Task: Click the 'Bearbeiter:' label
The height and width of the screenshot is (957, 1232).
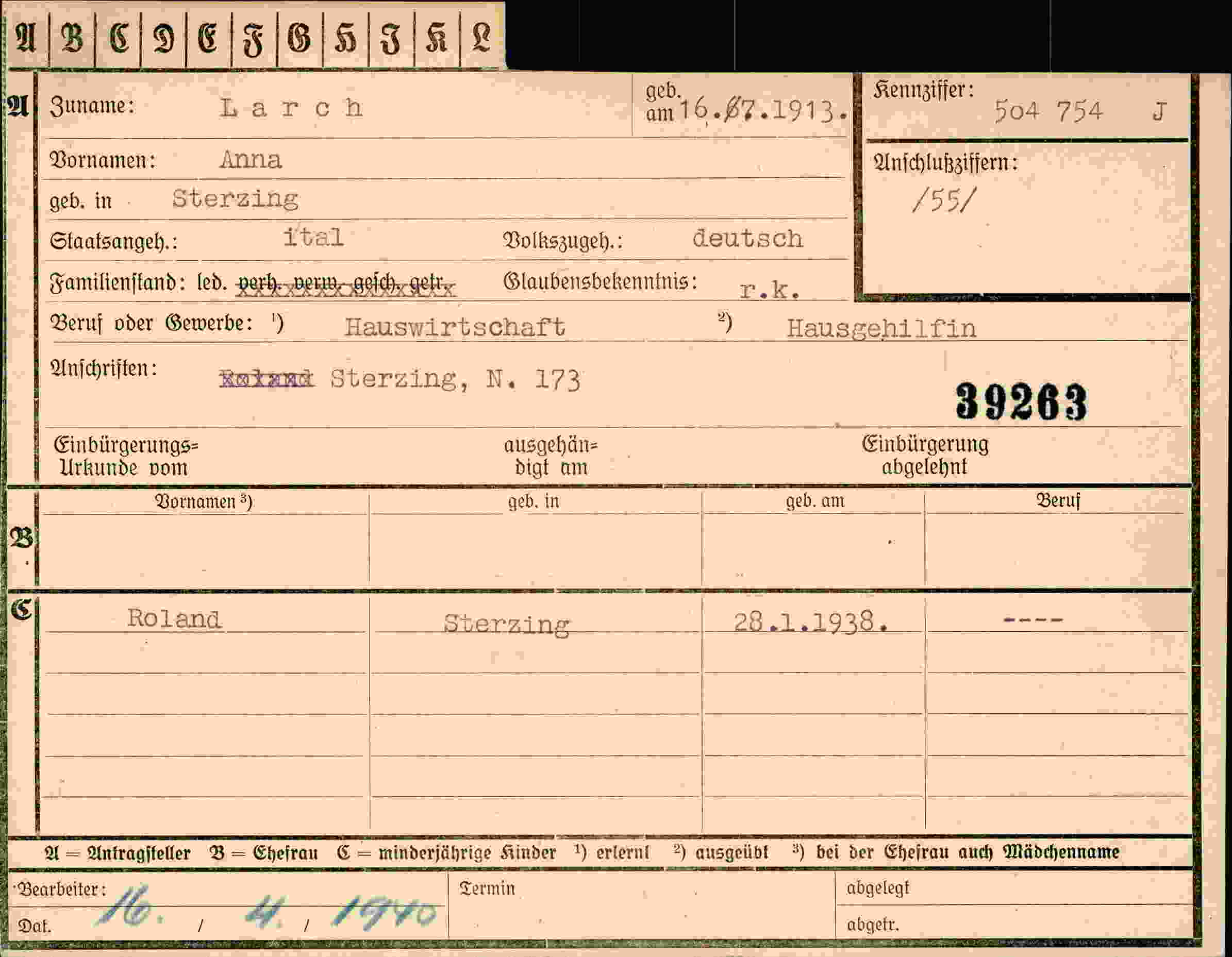Action: (61, 889)
